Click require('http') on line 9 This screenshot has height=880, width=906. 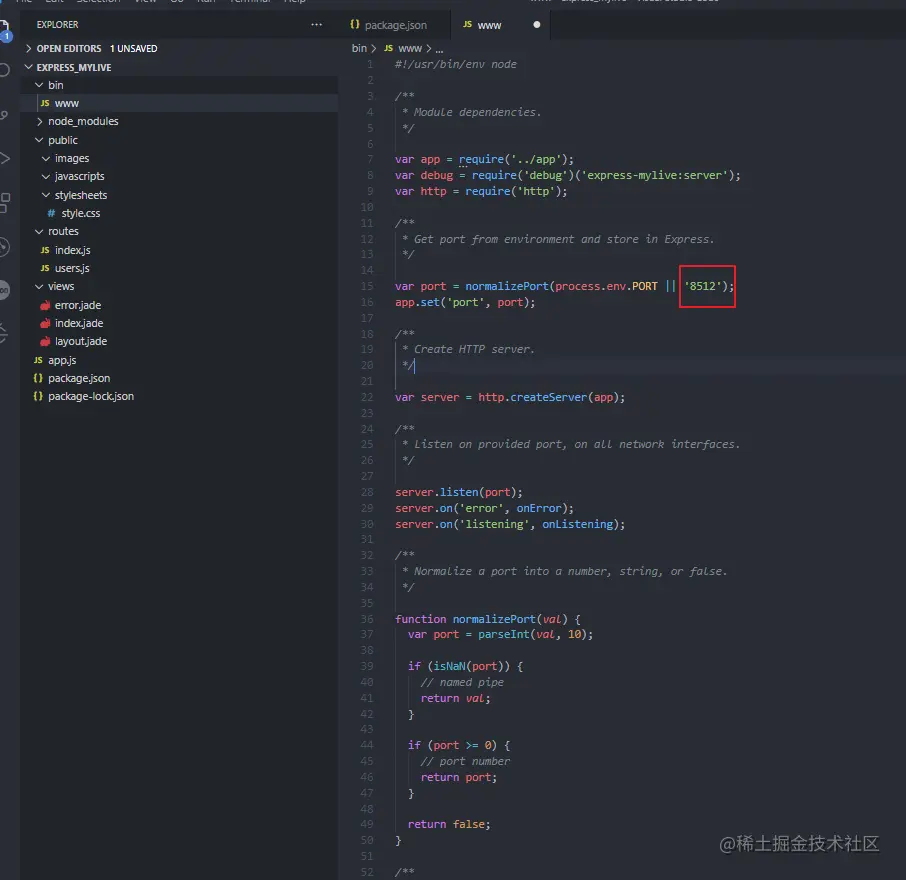tap(516, 191)
